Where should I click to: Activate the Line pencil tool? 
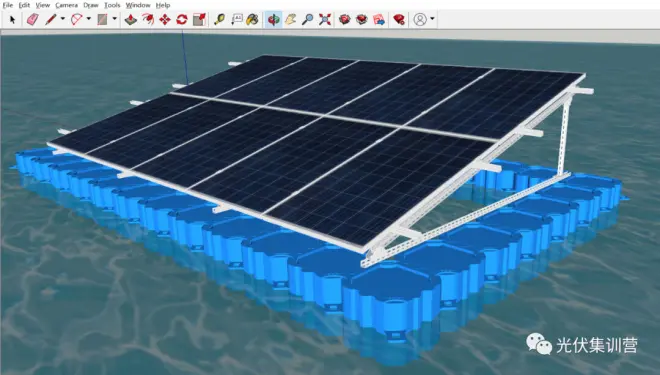click(x=51, y=19)
